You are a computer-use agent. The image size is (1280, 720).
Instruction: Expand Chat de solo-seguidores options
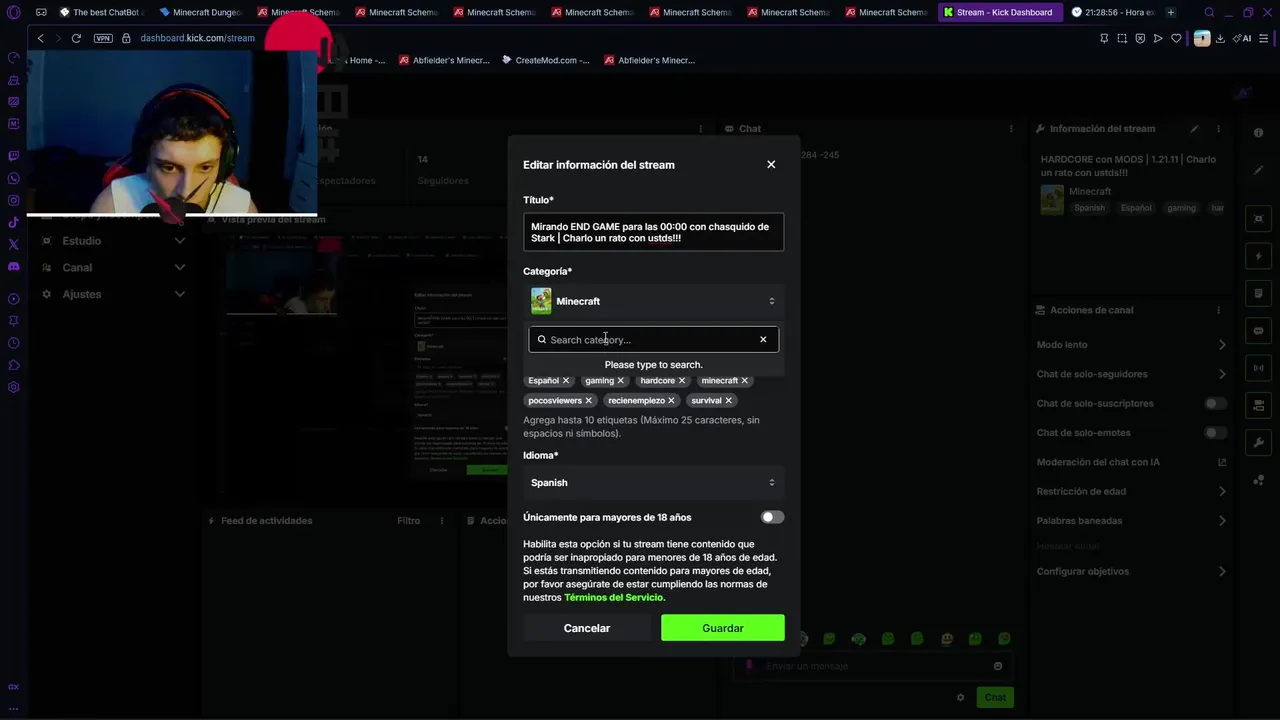1222,374
